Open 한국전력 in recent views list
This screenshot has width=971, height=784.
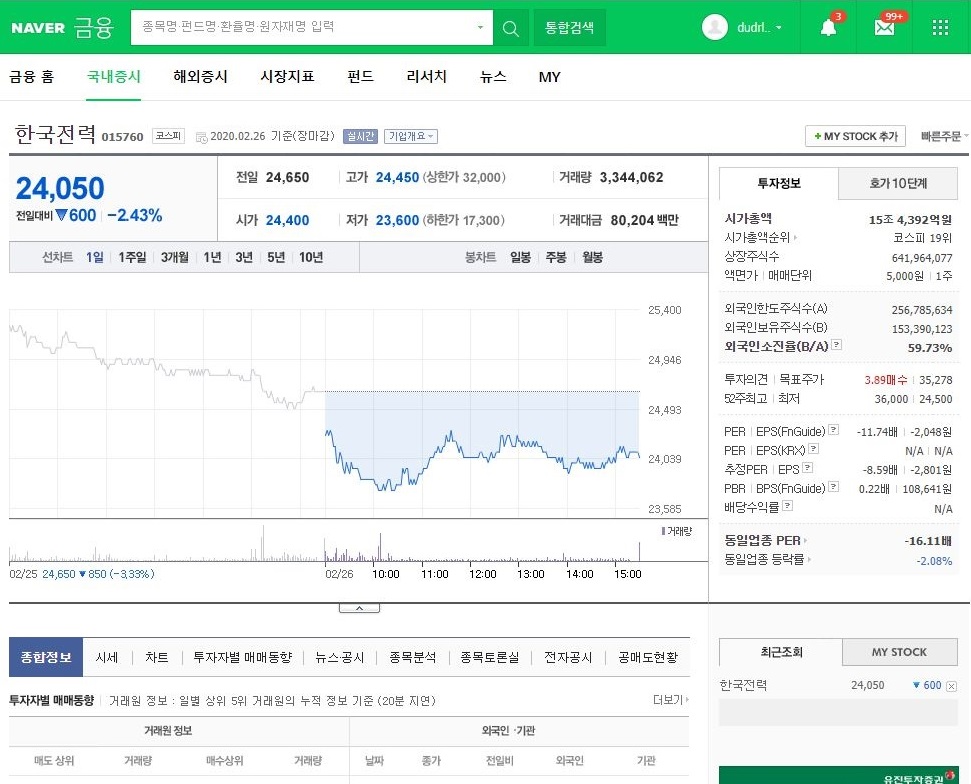[x=743, y=686]
